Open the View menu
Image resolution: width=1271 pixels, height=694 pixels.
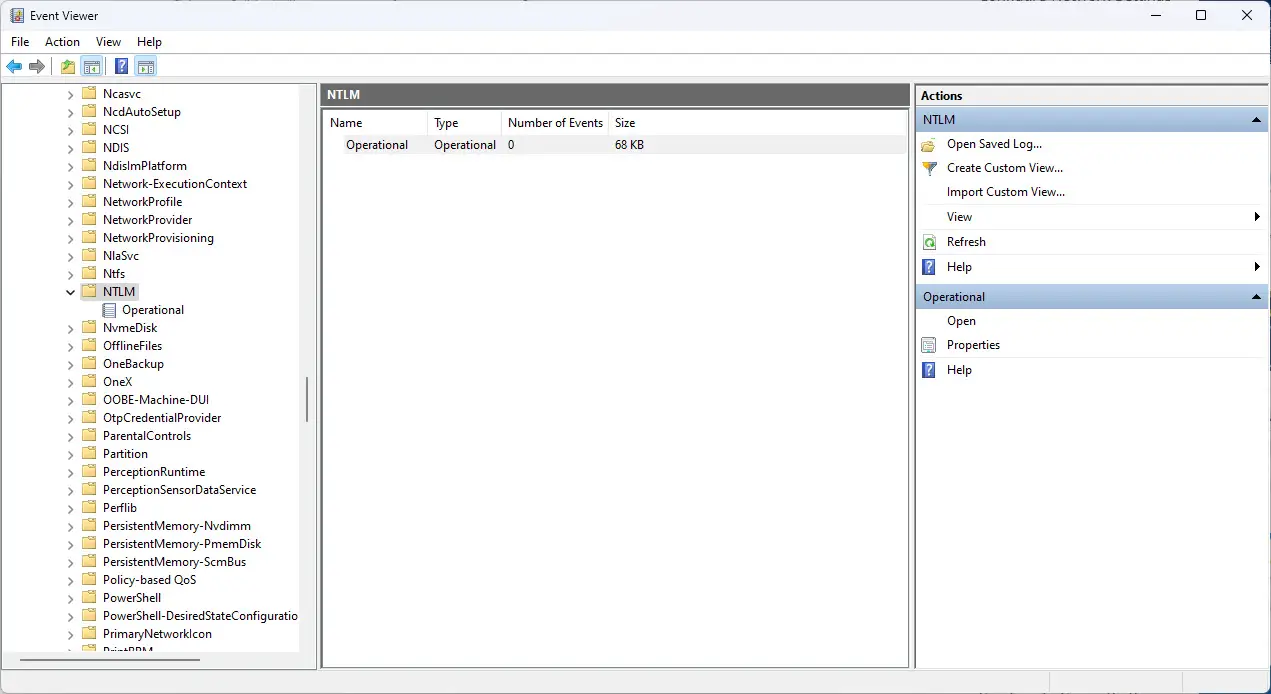tap(108, 41)
